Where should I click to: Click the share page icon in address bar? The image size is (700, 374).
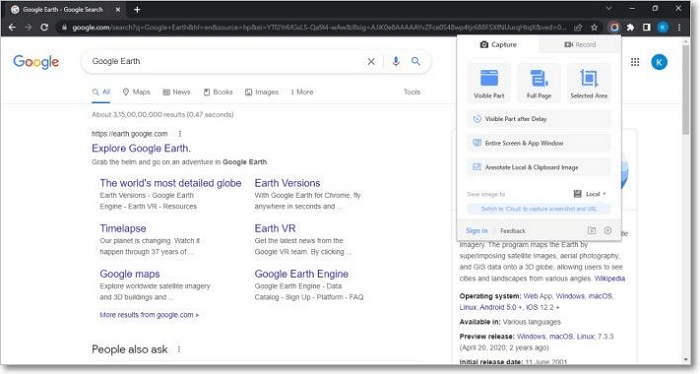tap(578, 27)
